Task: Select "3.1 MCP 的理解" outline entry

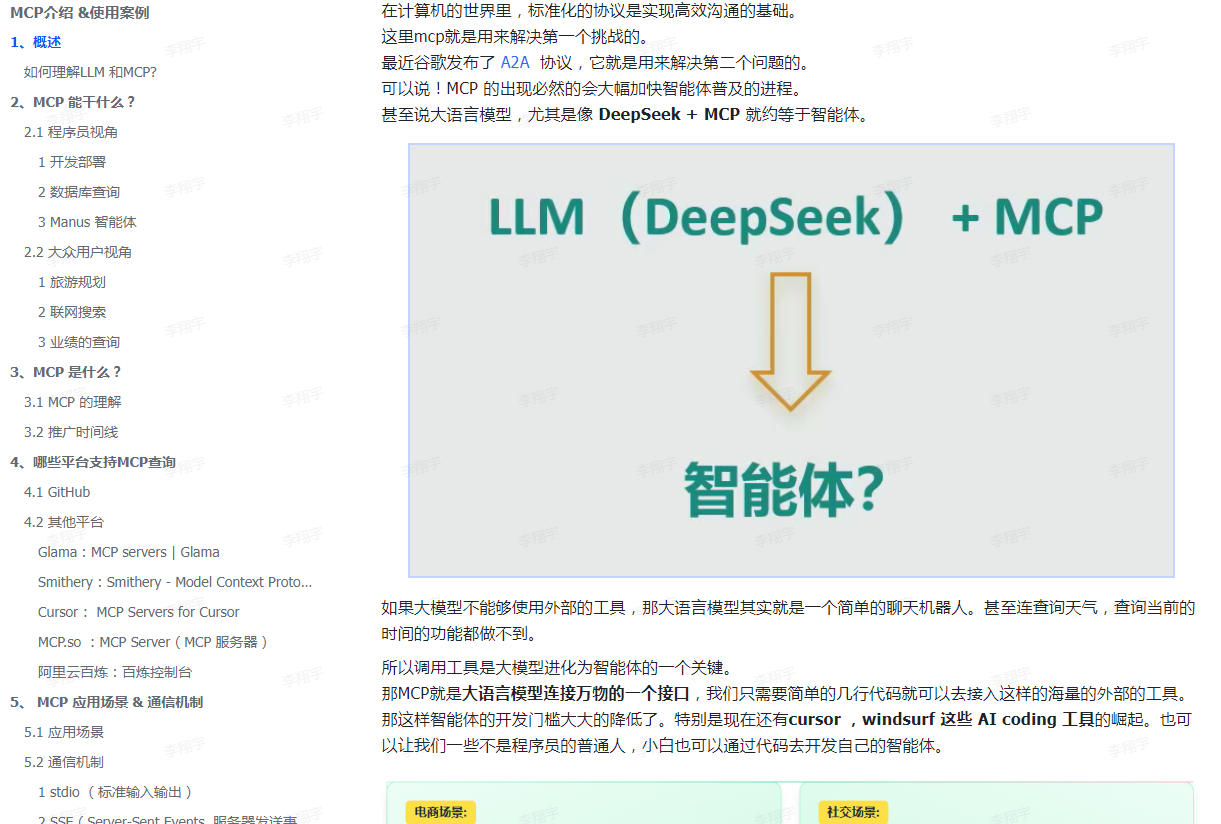Action: pos(73,402)
